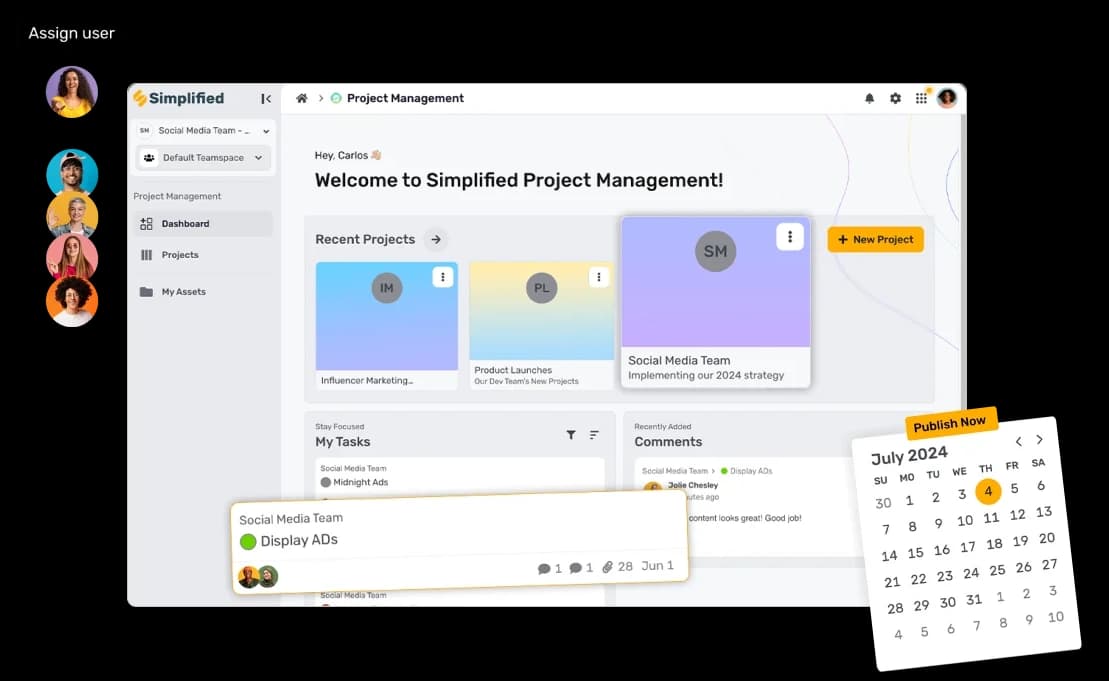This screenshot has height=681, width=1109.
Task: Open the Influencer Marketing project card
Action: pos(386,325)
